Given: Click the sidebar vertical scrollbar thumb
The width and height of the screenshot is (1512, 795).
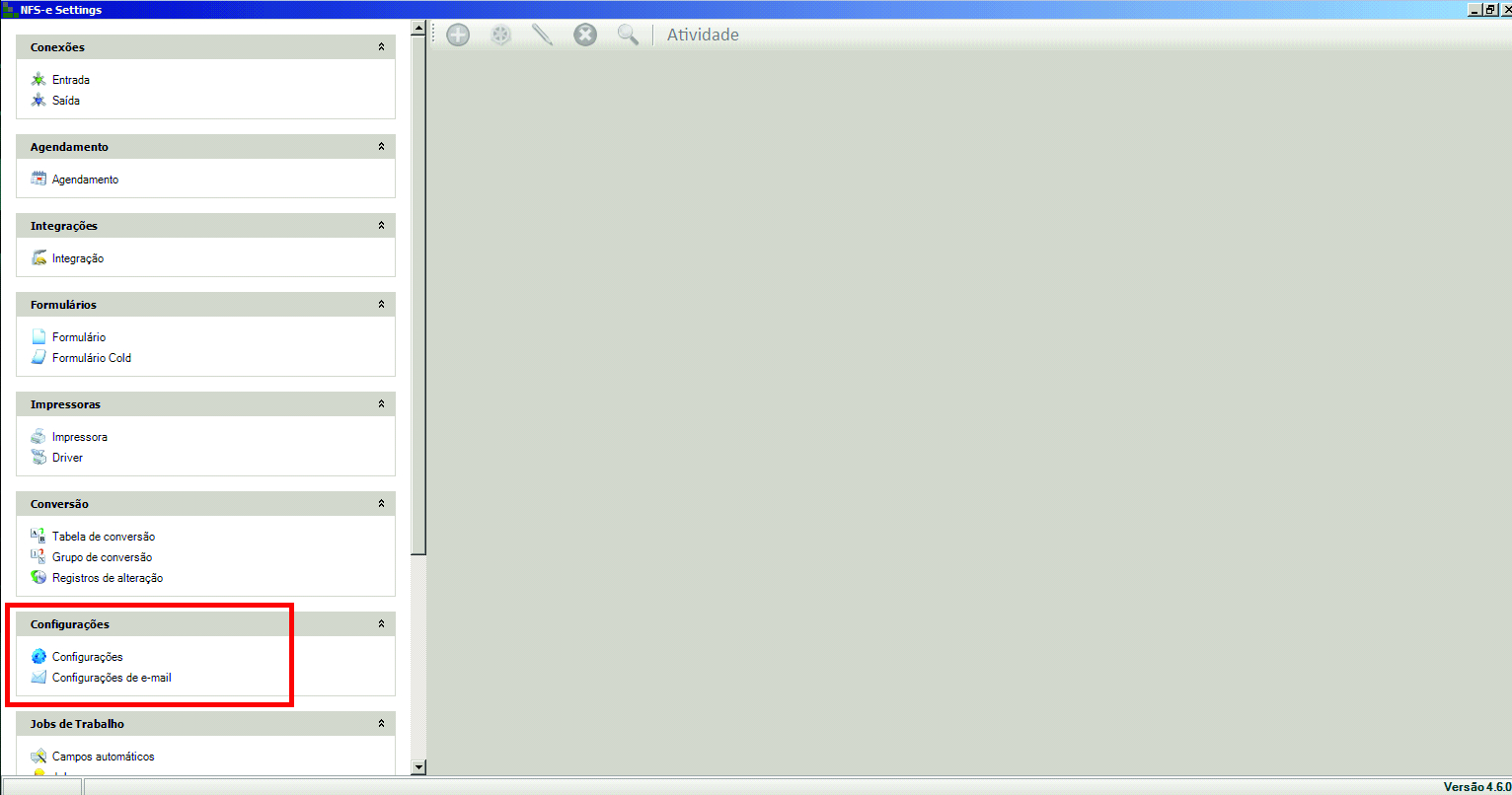Looking at the screenshot, I should 418,296.
